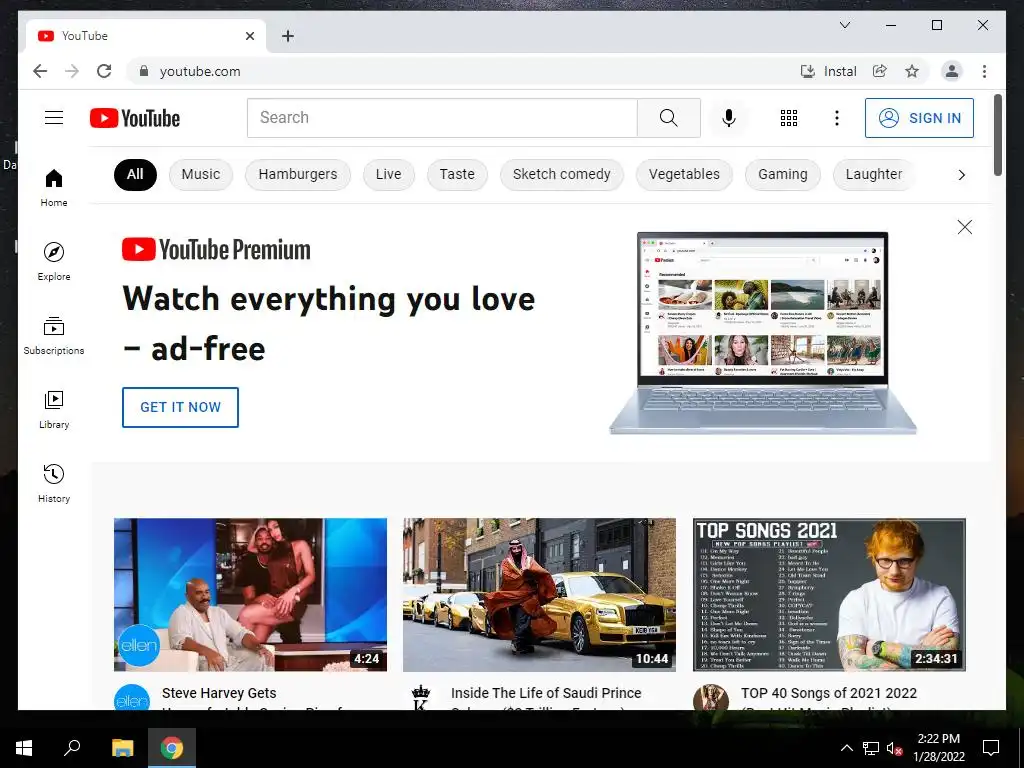Open the tab search chevron
The width and height of the screenshot is (1024, 768).
pos(844,25)
